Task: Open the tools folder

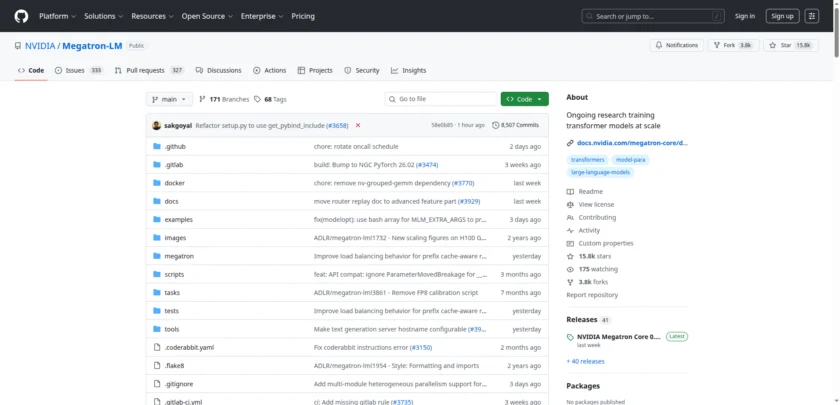Action: point(172,329)
